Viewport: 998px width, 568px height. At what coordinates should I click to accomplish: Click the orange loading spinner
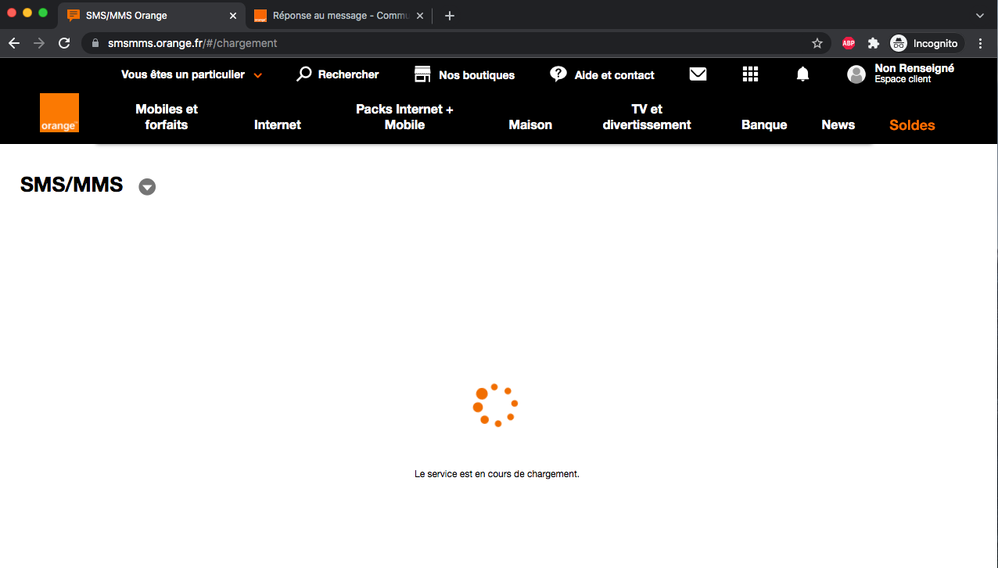[x=495, y=405]
